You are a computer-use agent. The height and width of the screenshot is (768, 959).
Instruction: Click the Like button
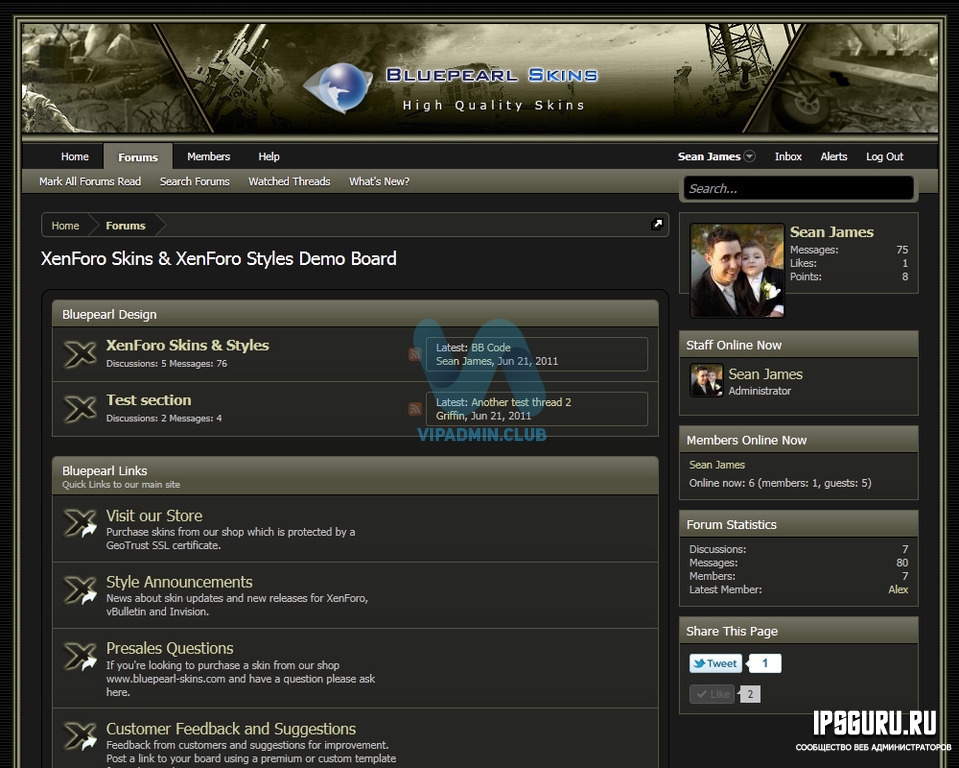[x=712, y=694]
